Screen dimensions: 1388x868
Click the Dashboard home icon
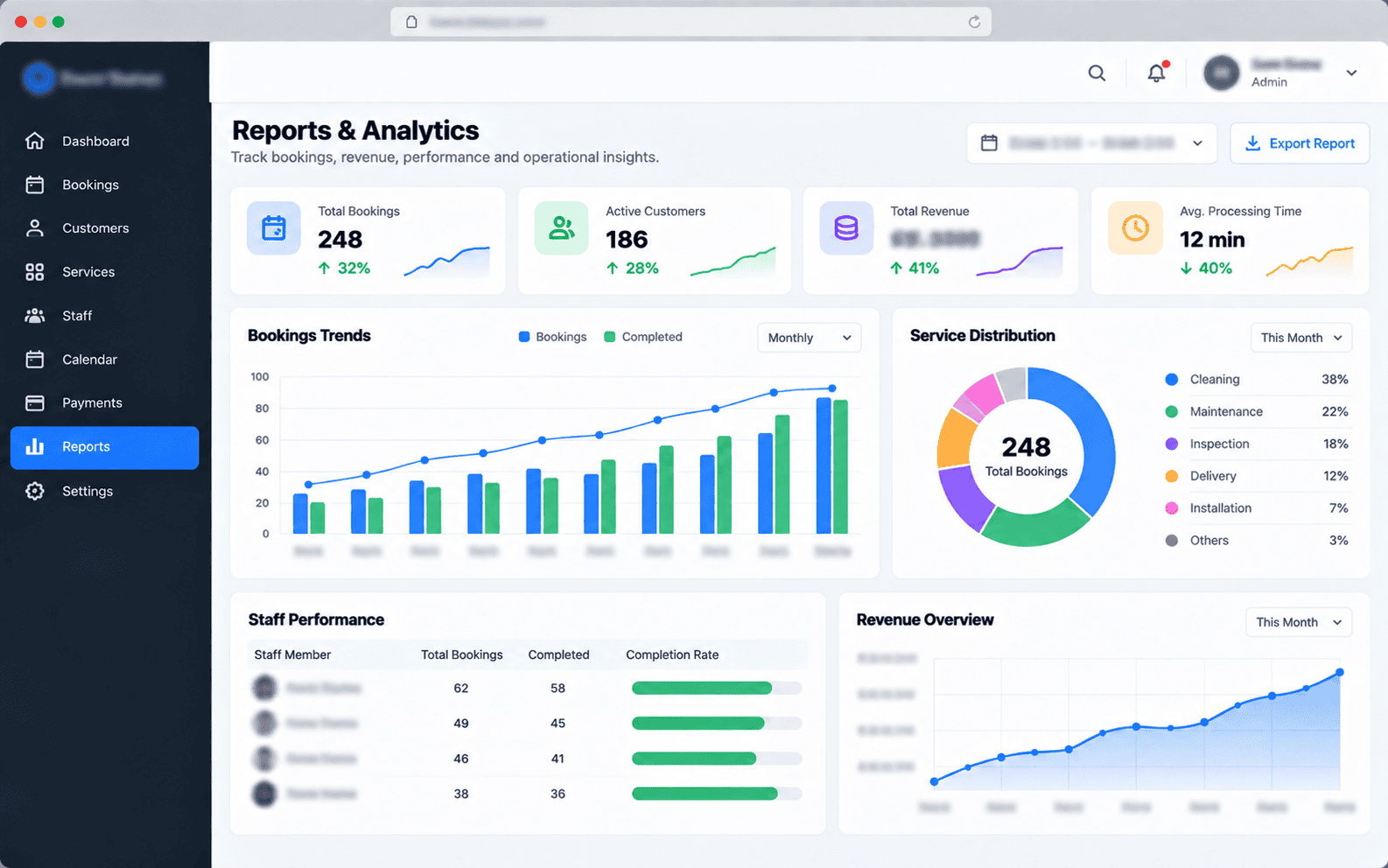coord(35,141)
